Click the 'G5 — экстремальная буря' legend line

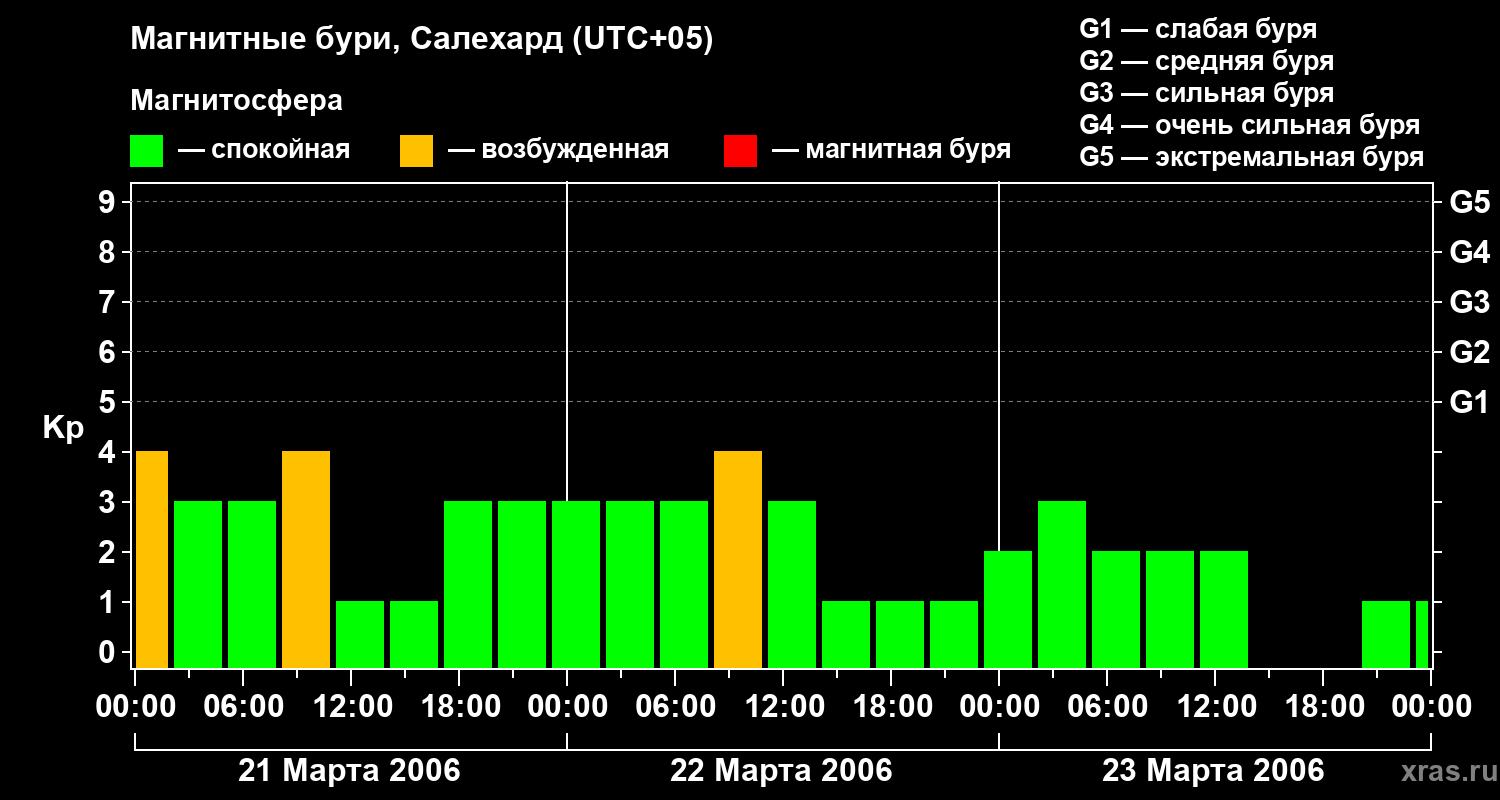point(1251,157)
